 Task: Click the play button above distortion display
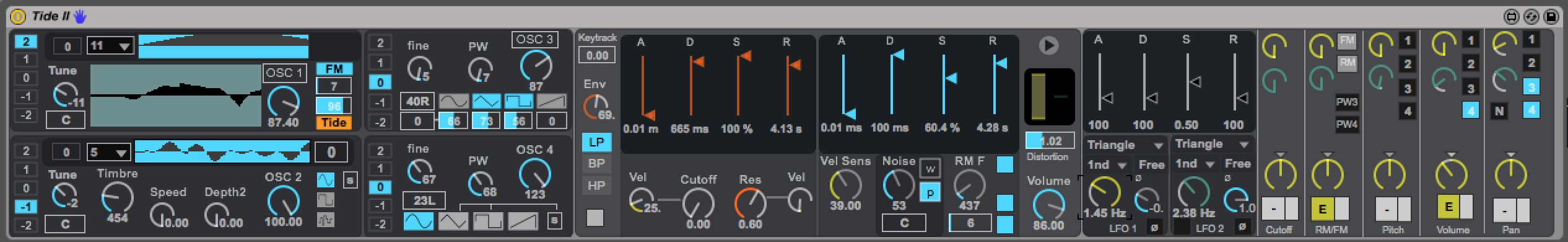(x=1048, y=45)
